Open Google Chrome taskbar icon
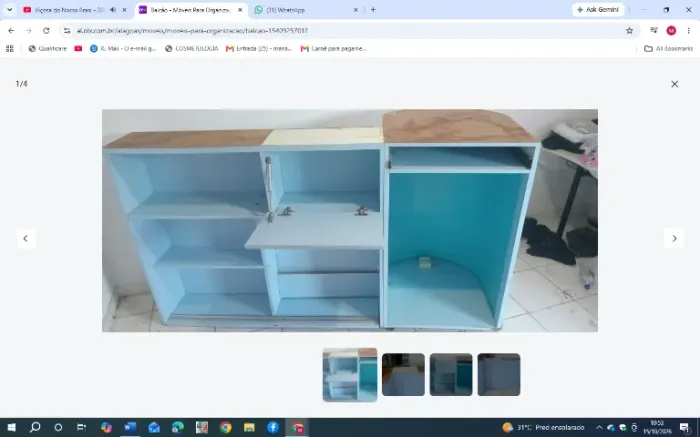Viewport: 700px width, 437px height. 225,427
